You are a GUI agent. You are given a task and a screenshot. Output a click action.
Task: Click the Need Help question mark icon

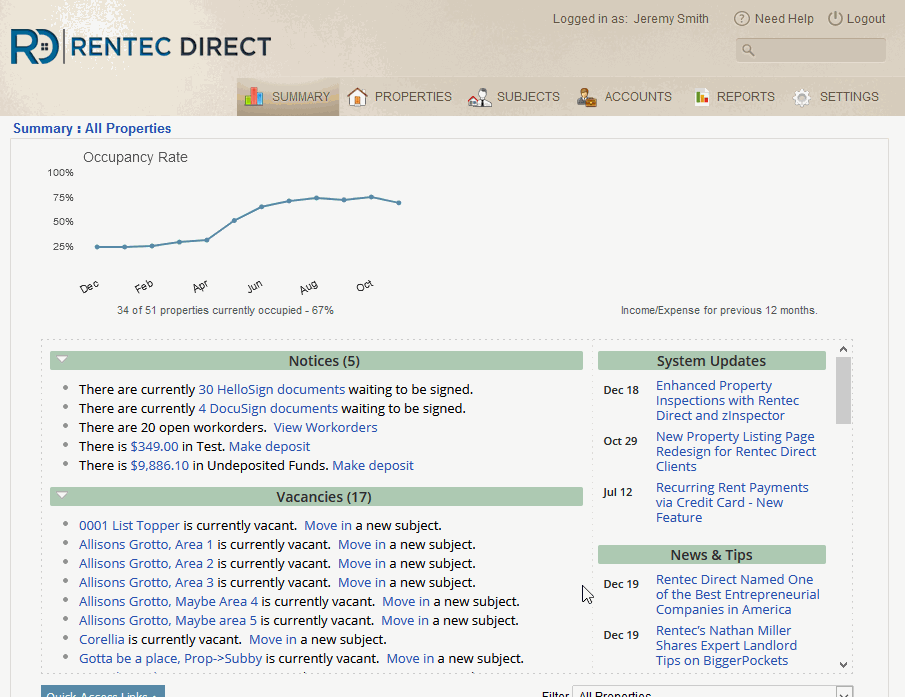click(x=742, y=19)
